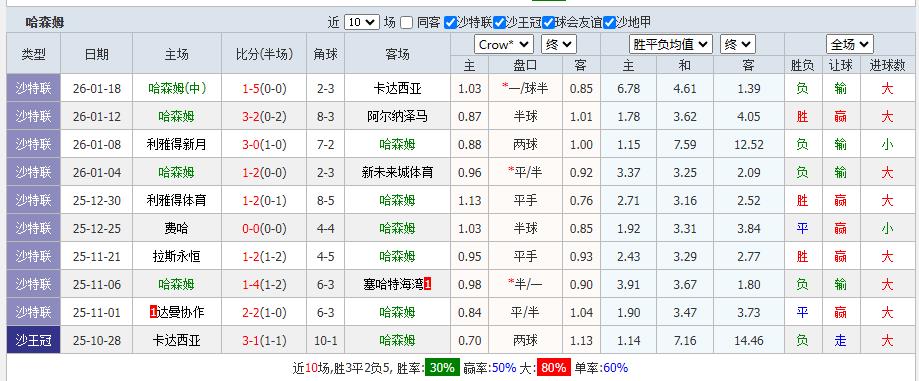Open the 阿尔纳泽马 team link
The height and width of the screenshot is (381, 919).
(x=397, y=117)
